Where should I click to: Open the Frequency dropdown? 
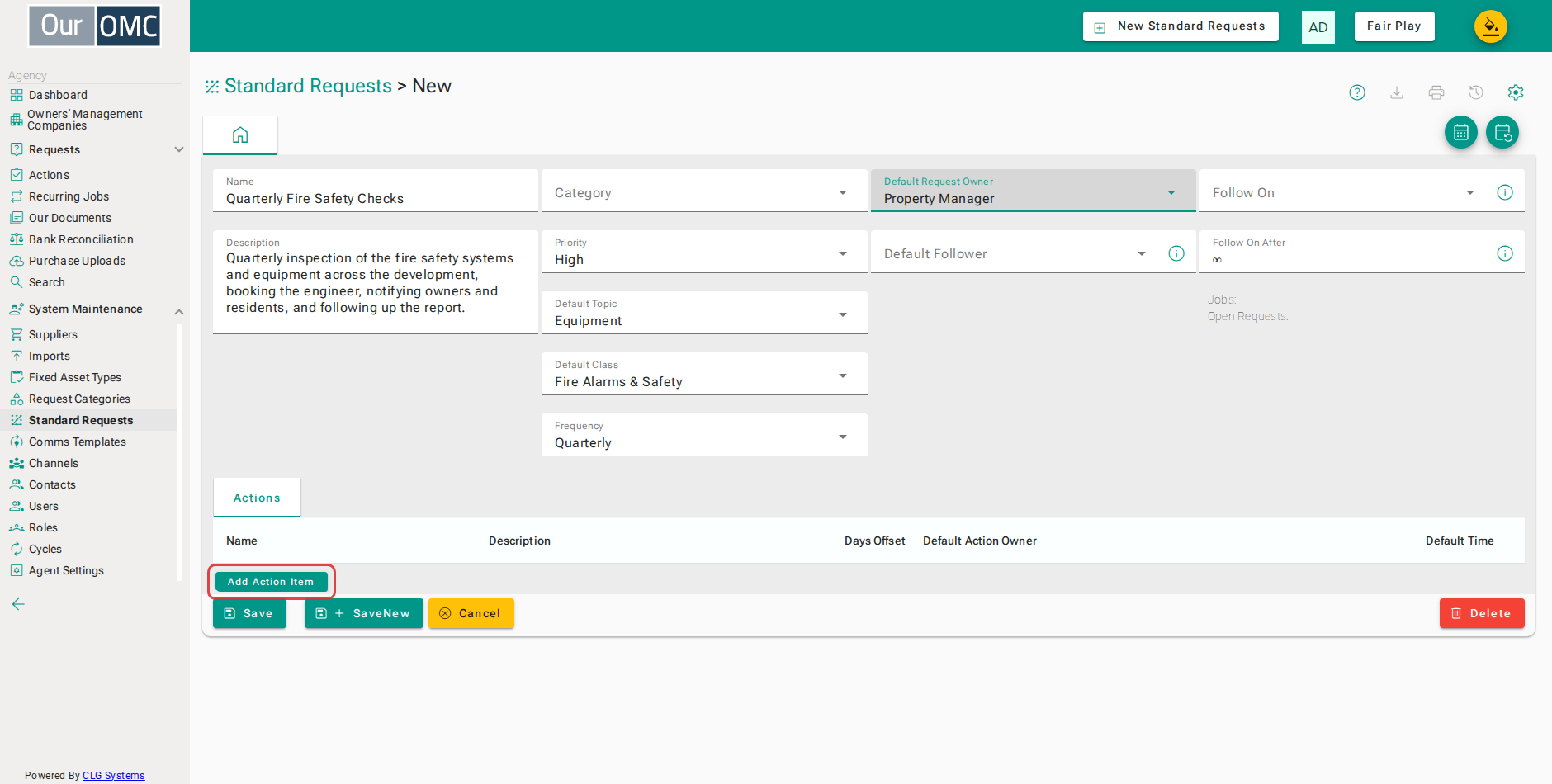(x=704, y=435)
